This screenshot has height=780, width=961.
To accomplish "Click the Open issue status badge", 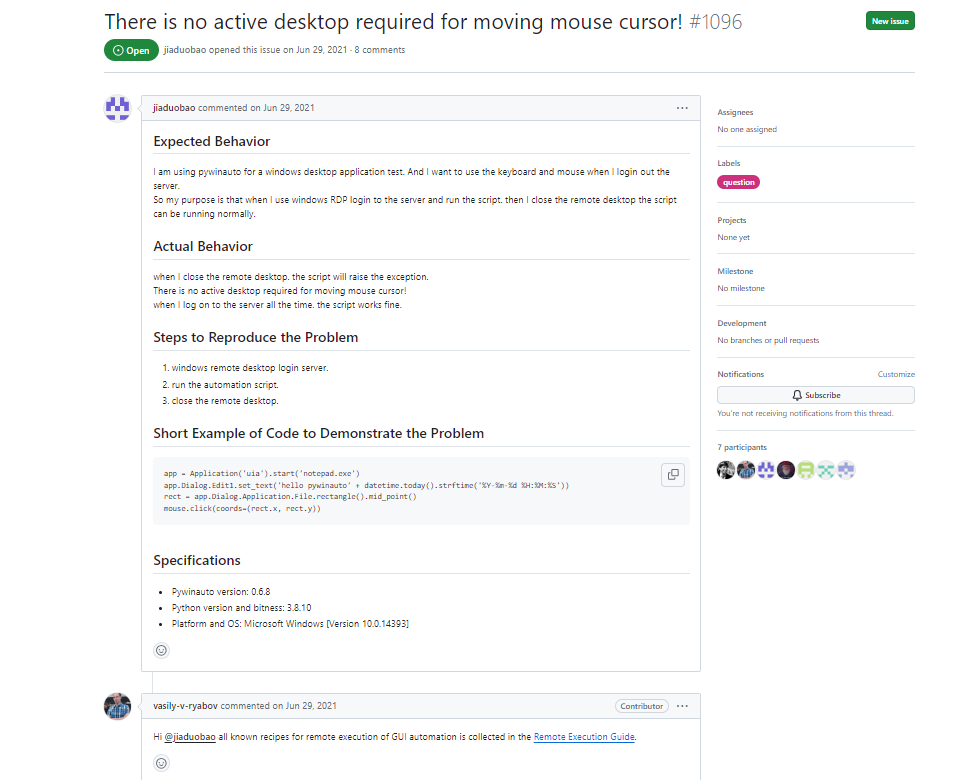I will (x=131, y=50).
